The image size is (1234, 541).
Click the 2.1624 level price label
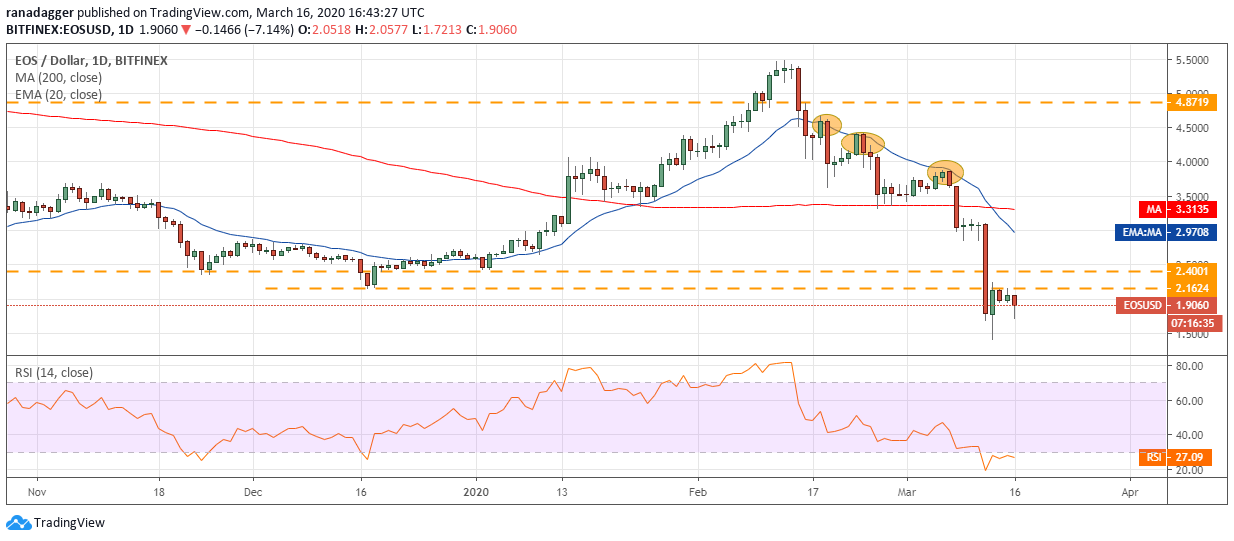[x=1191, y=288]
